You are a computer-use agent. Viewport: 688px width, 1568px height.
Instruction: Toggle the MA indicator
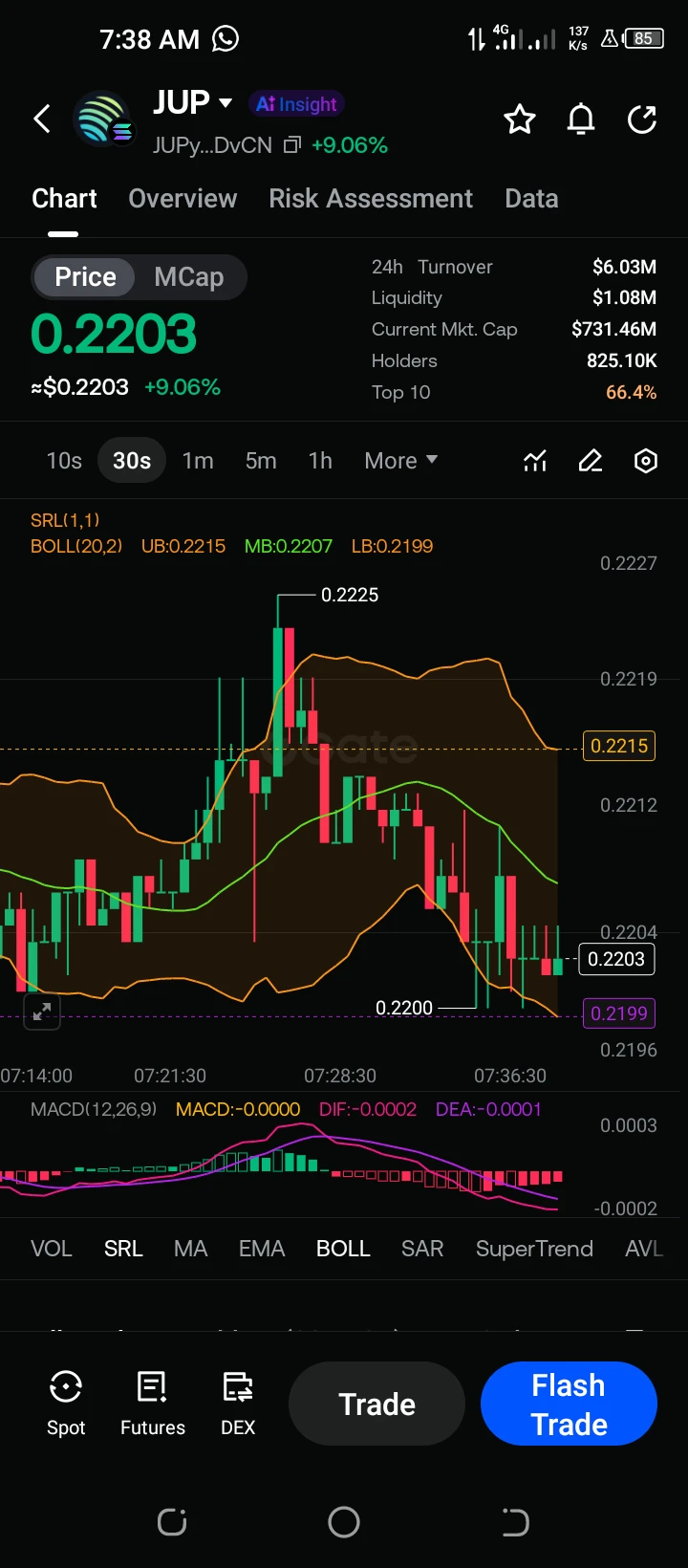[191, 1249]
